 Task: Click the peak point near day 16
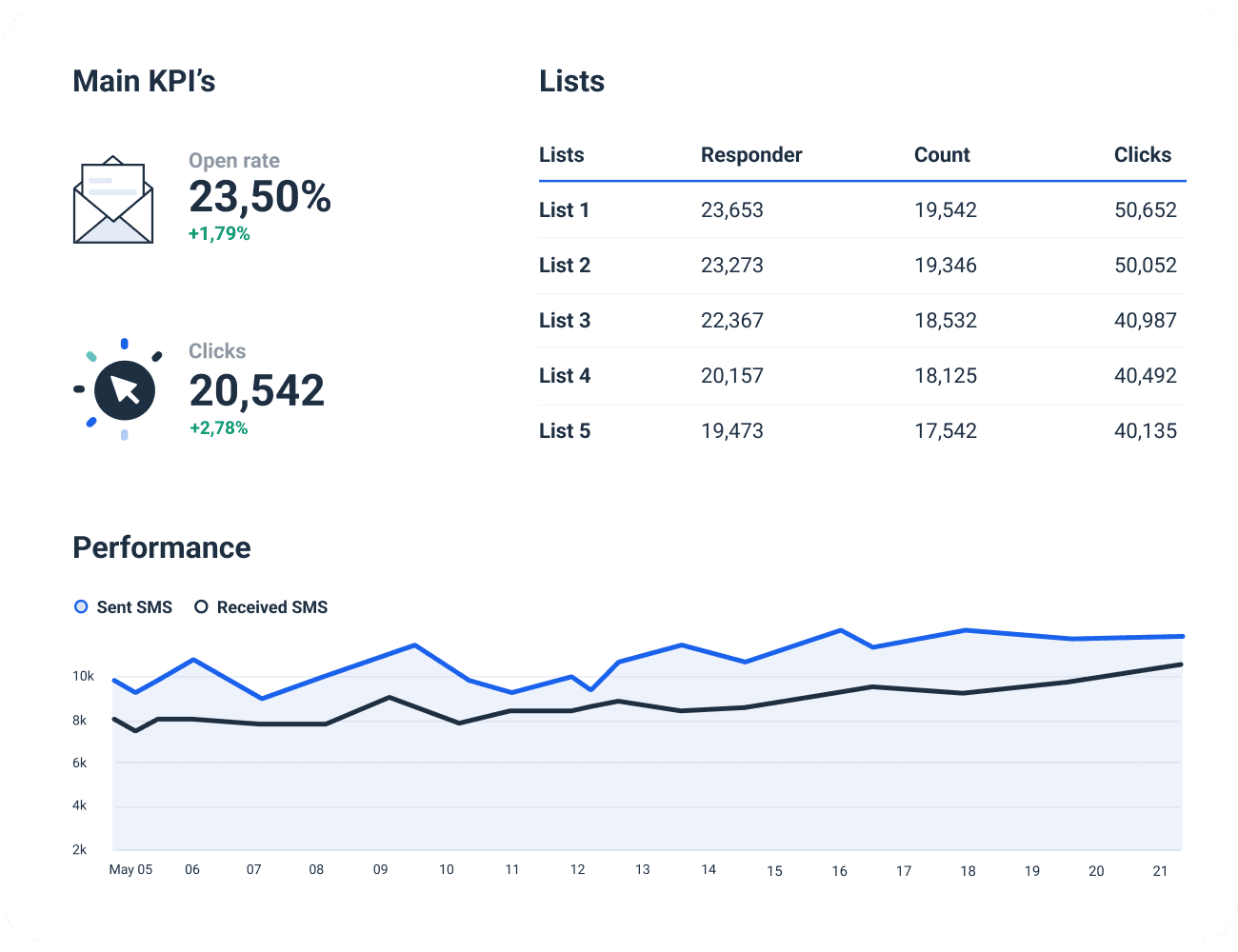point(839,629)
